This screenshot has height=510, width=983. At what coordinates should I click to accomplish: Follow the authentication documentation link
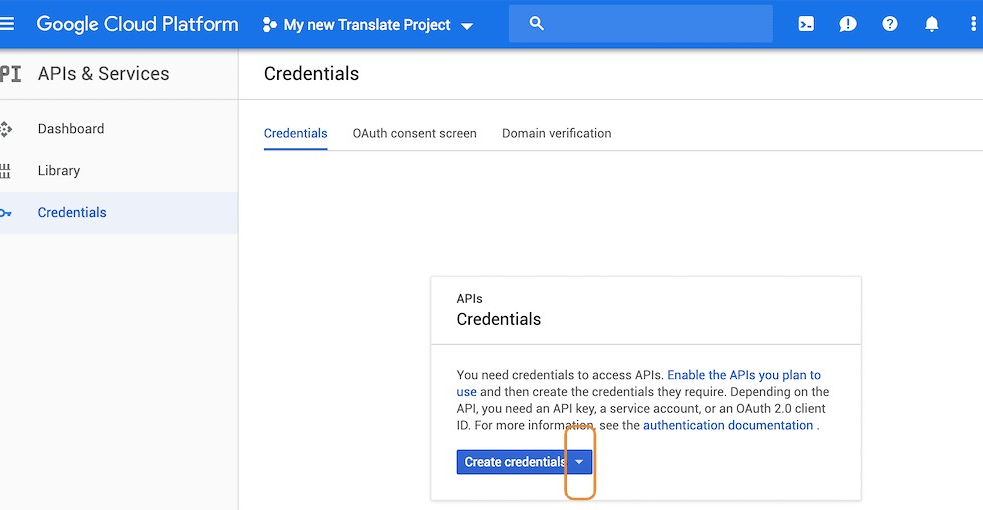click(x=728, y=426)
